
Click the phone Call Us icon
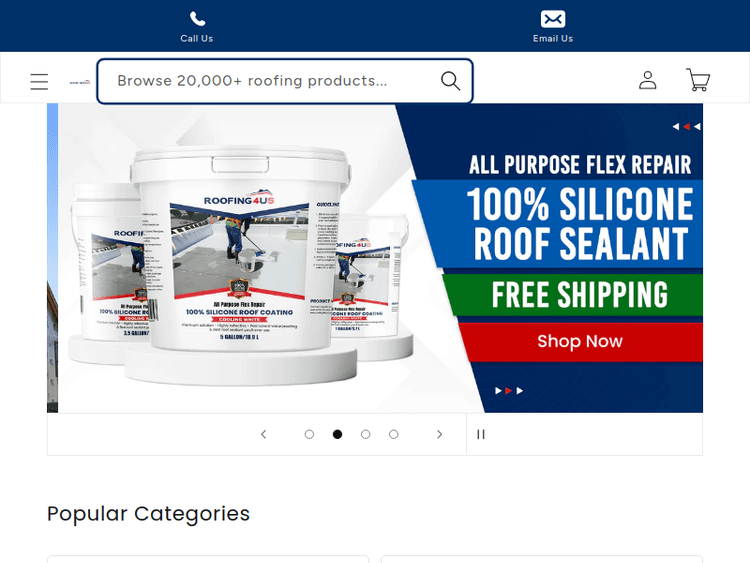197,19
